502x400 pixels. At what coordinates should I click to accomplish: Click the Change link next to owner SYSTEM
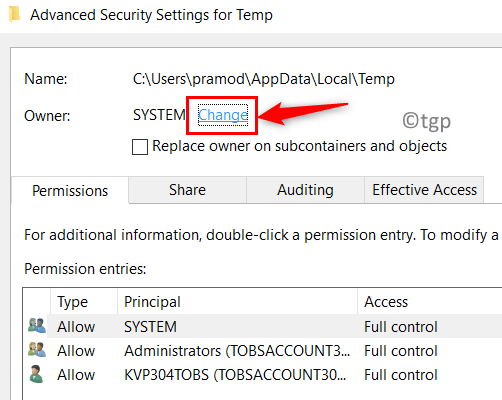coord(223,115)
